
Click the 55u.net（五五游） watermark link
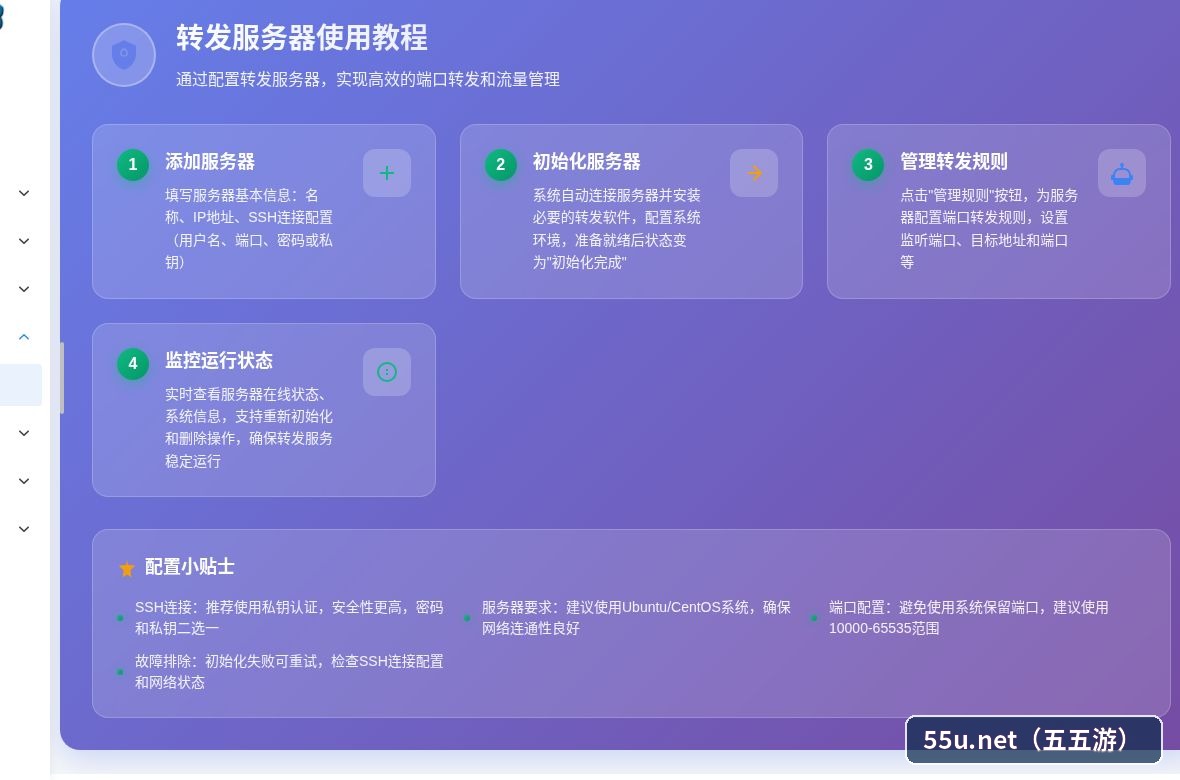(1033, 739)
